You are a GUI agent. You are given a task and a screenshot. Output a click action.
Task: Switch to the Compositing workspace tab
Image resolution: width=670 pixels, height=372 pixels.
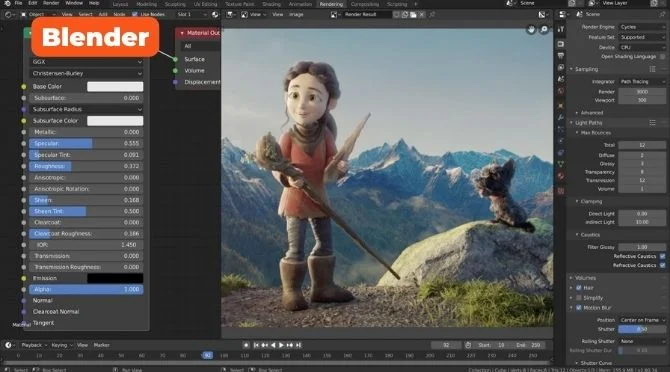364,4
